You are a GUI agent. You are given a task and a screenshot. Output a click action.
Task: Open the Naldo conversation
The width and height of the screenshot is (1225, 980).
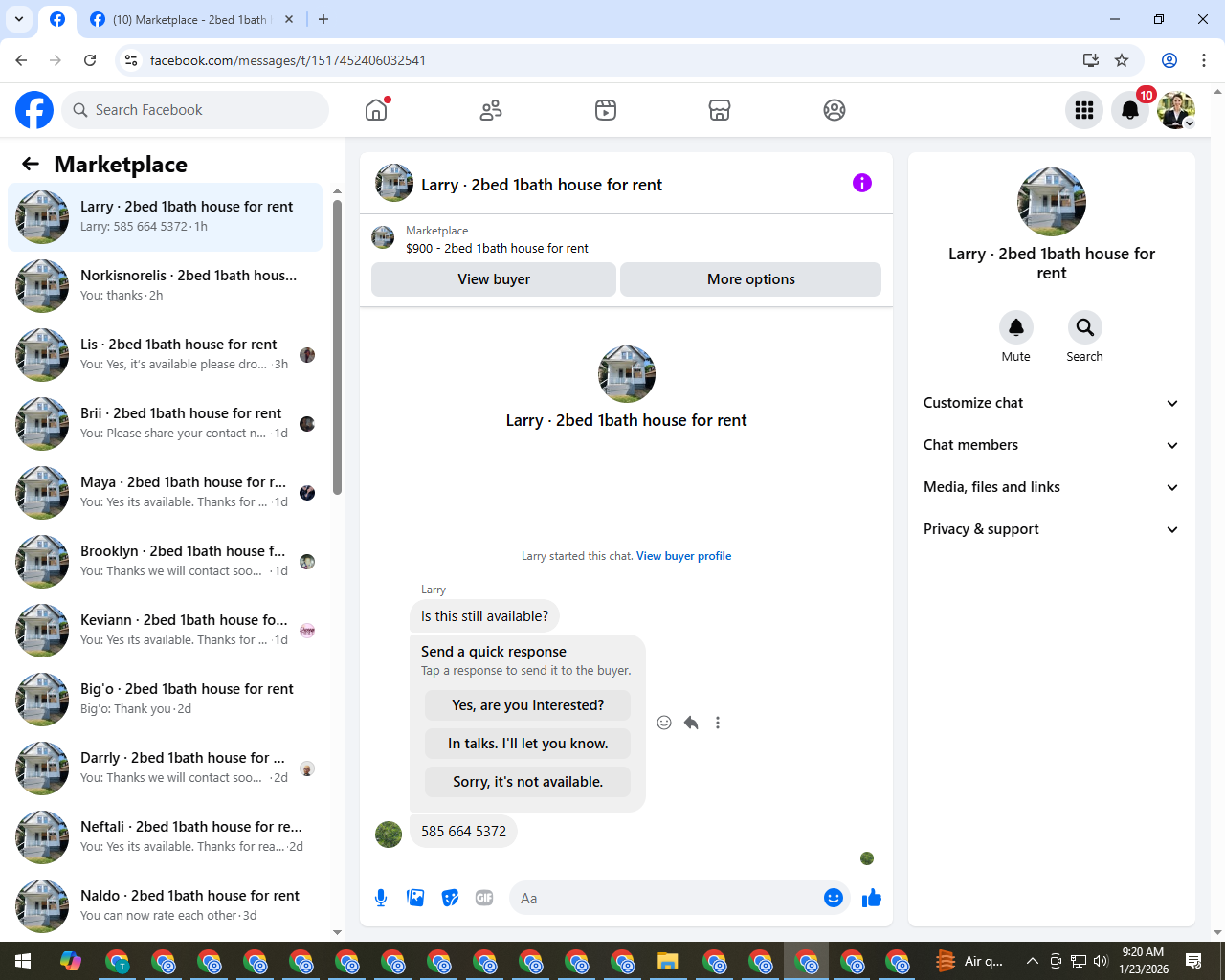pyautogui.click(x=166, y=906)
